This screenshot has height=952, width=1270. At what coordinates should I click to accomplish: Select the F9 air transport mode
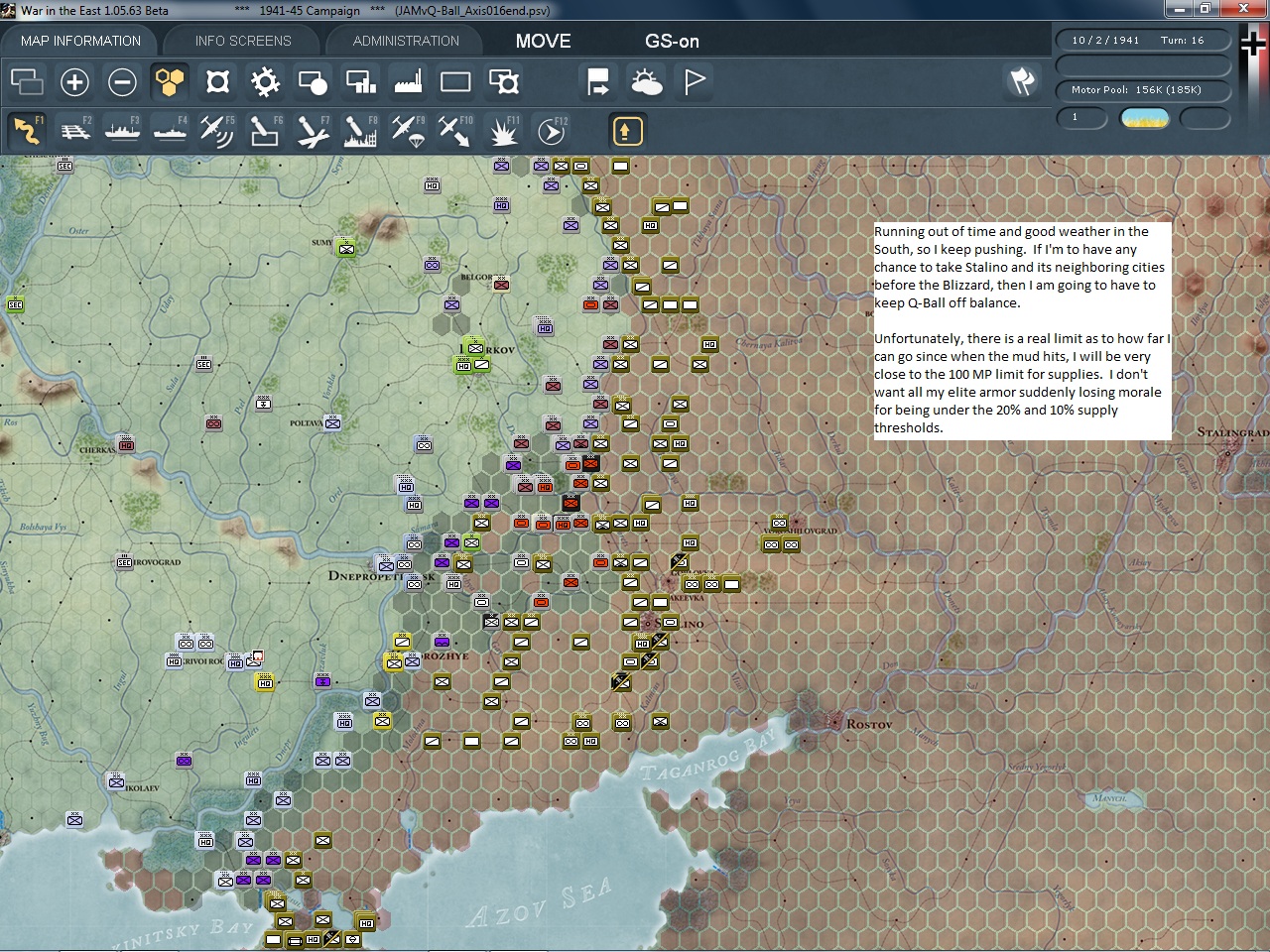click(408, 131)
